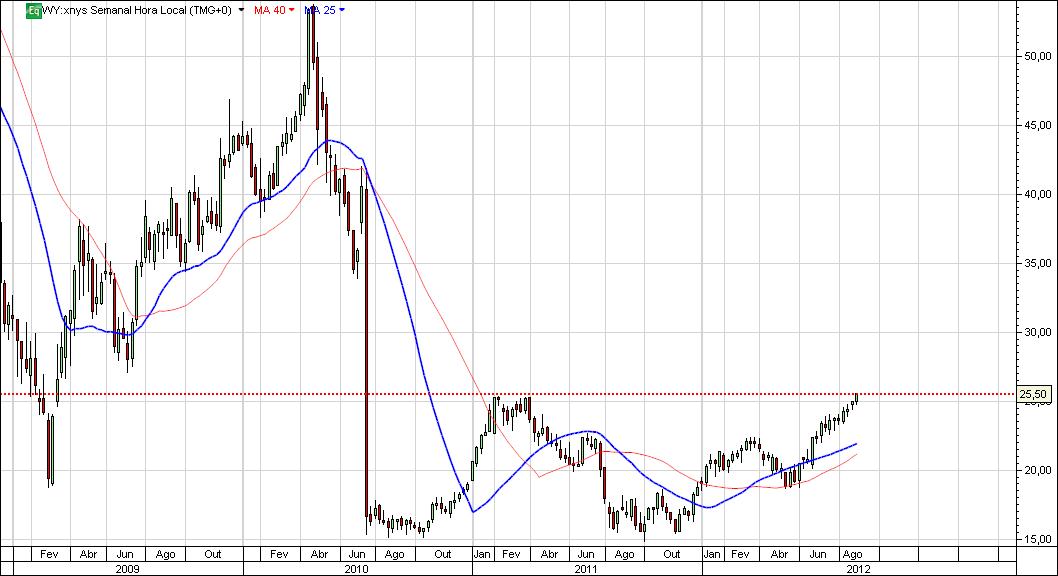Click the 20,00 price axis label

click(x=1037, y=470)
